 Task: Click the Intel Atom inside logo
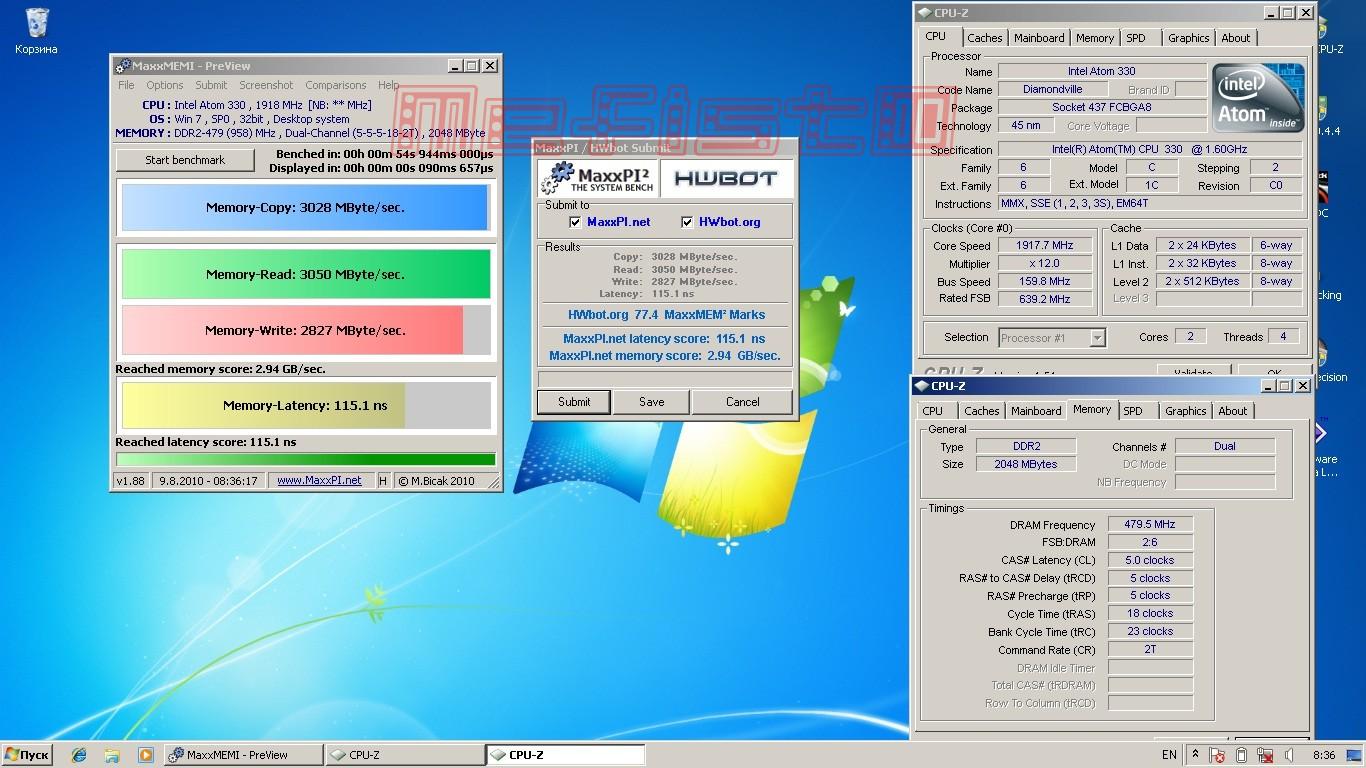(1259, 97)
